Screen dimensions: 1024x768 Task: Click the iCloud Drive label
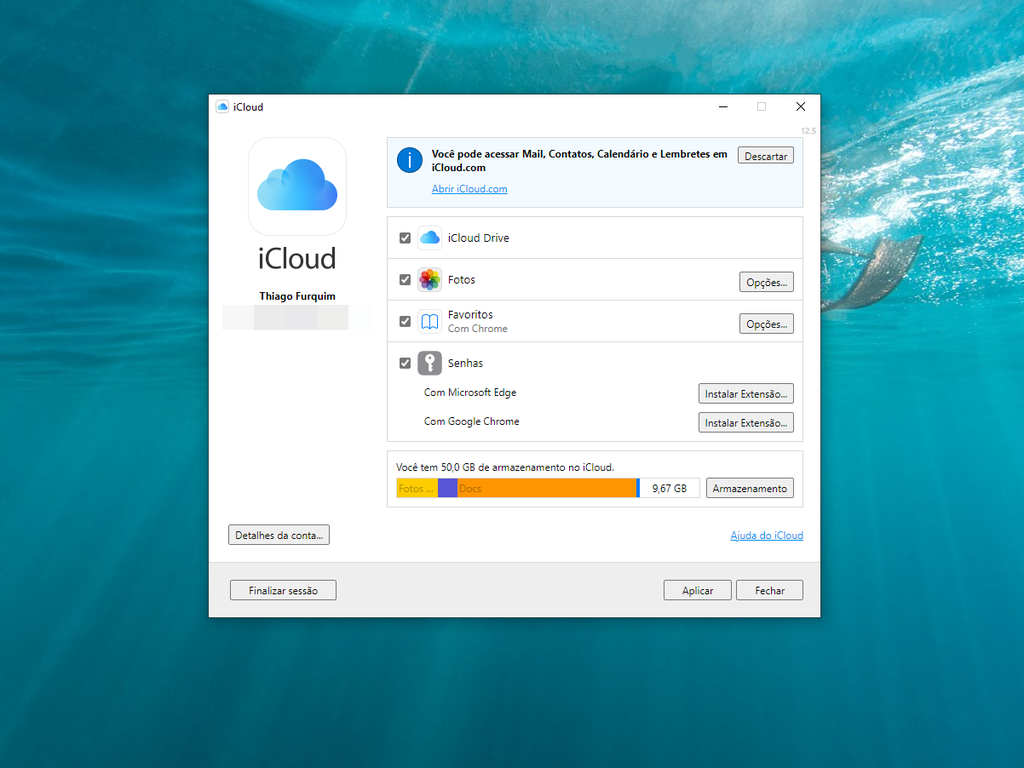(x=479, y=238)
